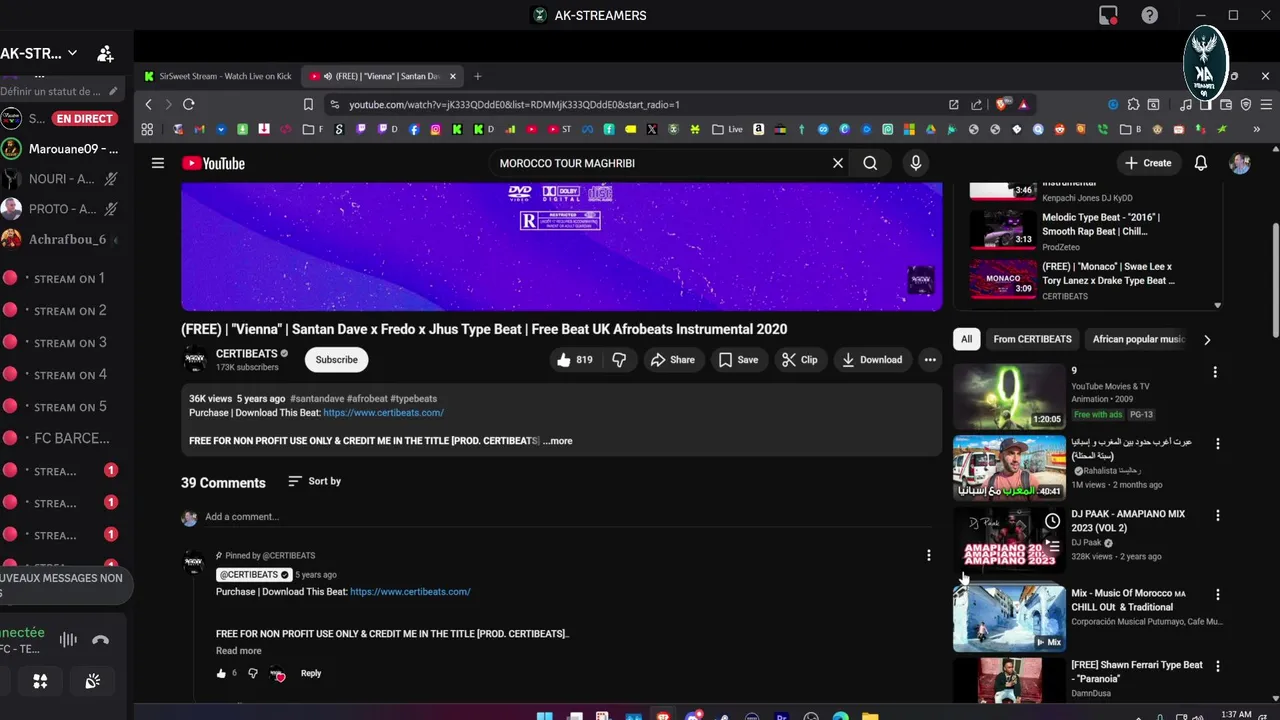1280x720 pixels.
Task: Click the YouTube Create button
Action: [x=1148, y=163]
